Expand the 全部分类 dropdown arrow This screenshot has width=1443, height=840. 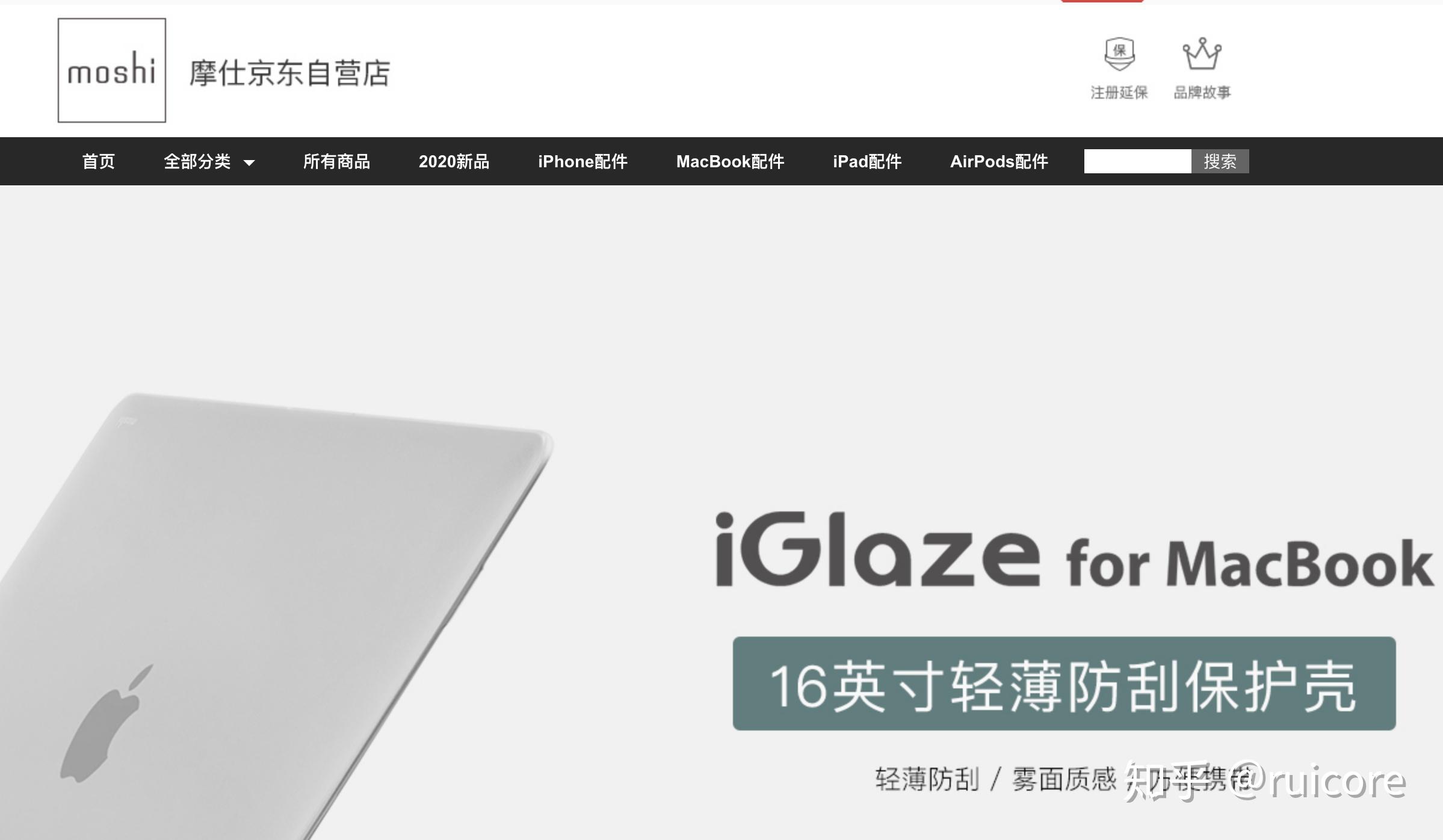249,162
